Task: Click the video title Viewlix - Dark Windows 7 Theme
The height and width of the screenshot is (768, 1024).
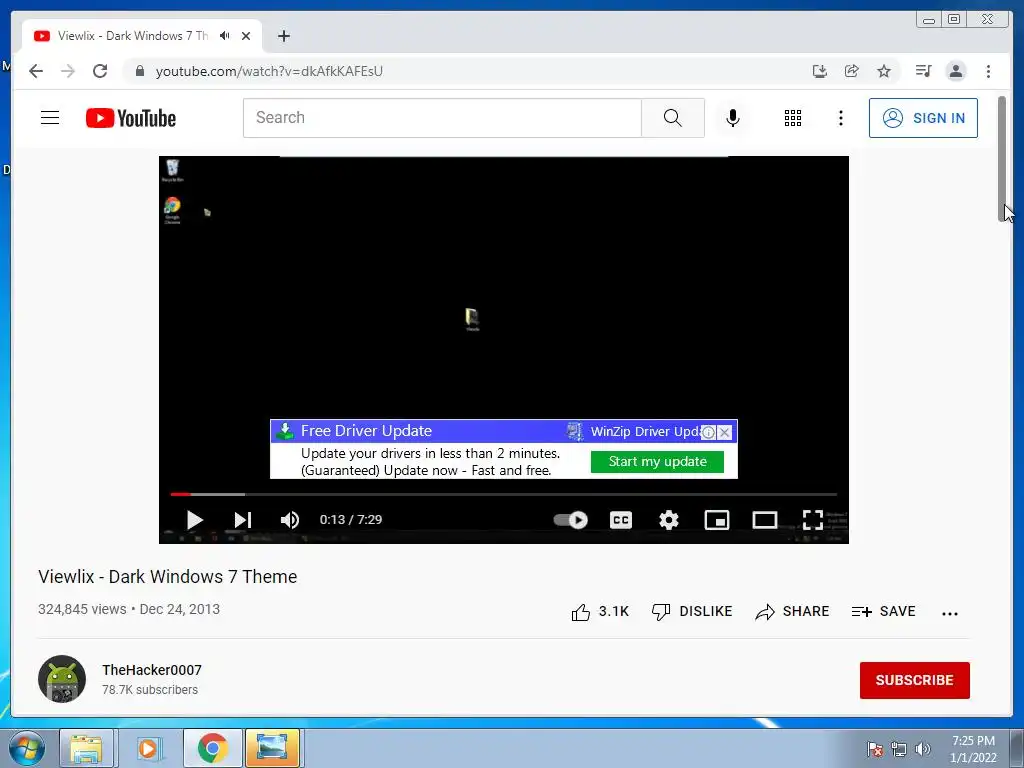Action: [168, 577]
